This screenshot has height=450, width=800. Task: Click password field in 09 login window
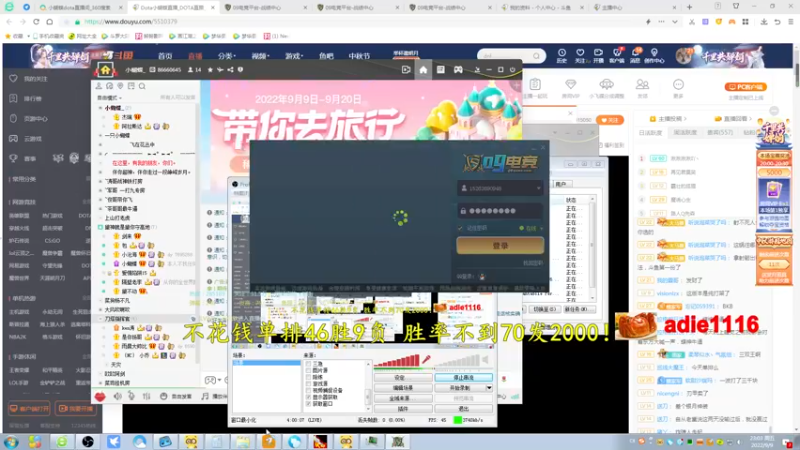tap(500, 211)
